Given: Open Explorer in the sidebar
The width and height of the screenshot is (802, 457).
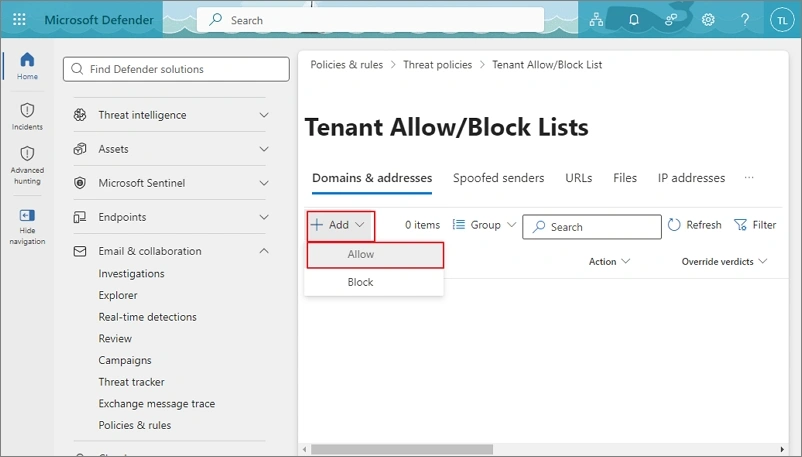Looking at the screenshot, I should [x=118, y=295].
